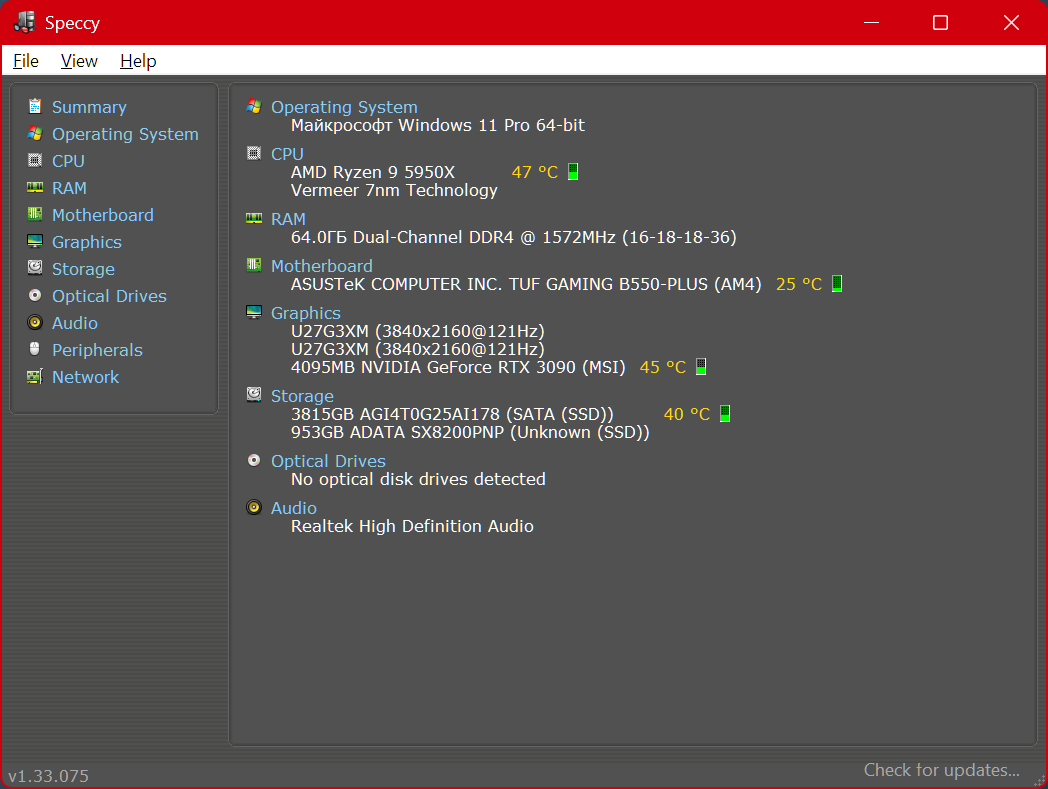This screenshot has height=789, width=1048.
Task: Click the Realtek High Definition Audio text
Action: [412, 526]
